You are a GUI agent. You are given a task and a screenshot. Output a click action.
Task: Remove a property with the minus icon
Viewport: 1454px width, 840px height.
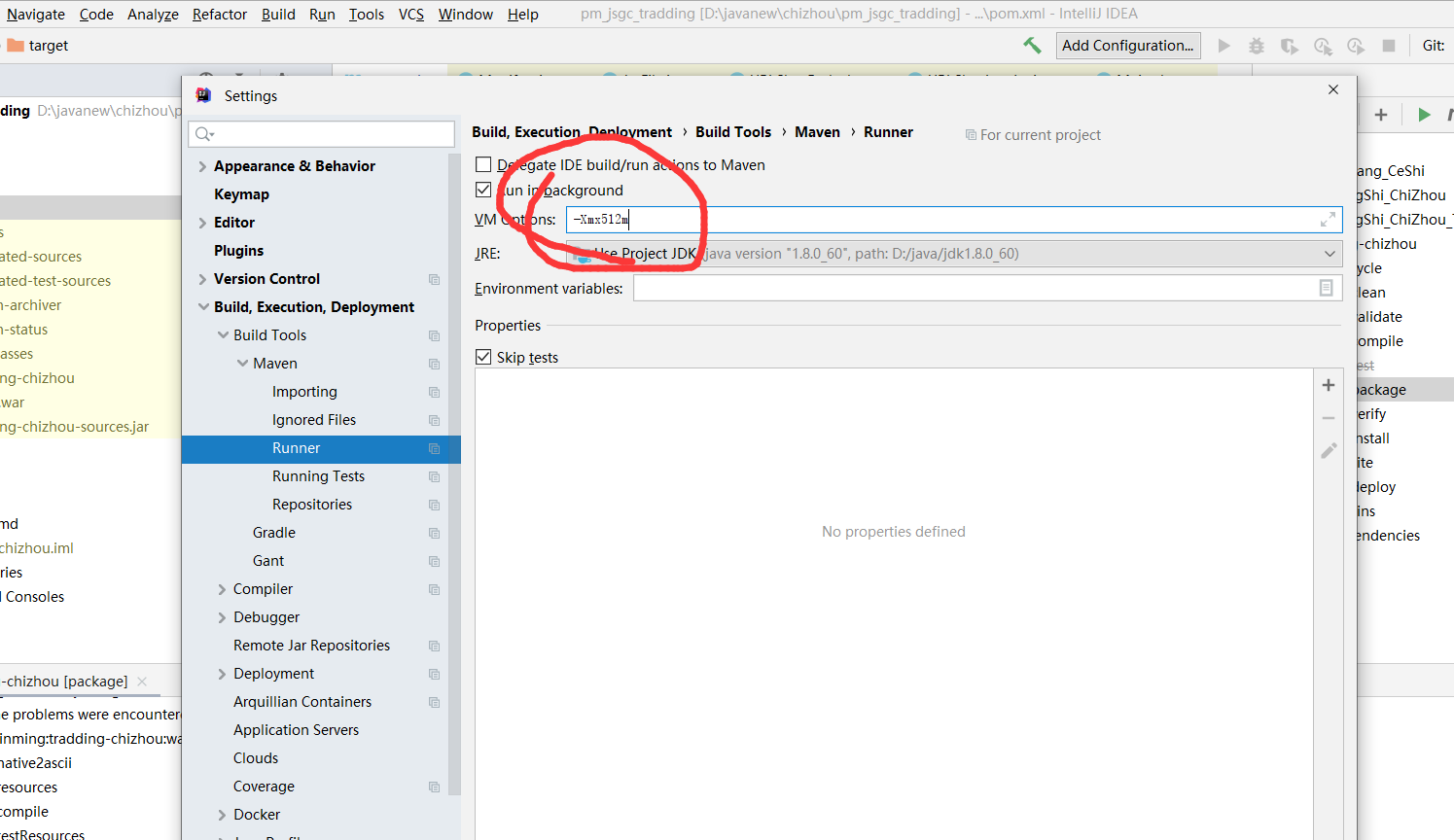(x=1328, y=417)
